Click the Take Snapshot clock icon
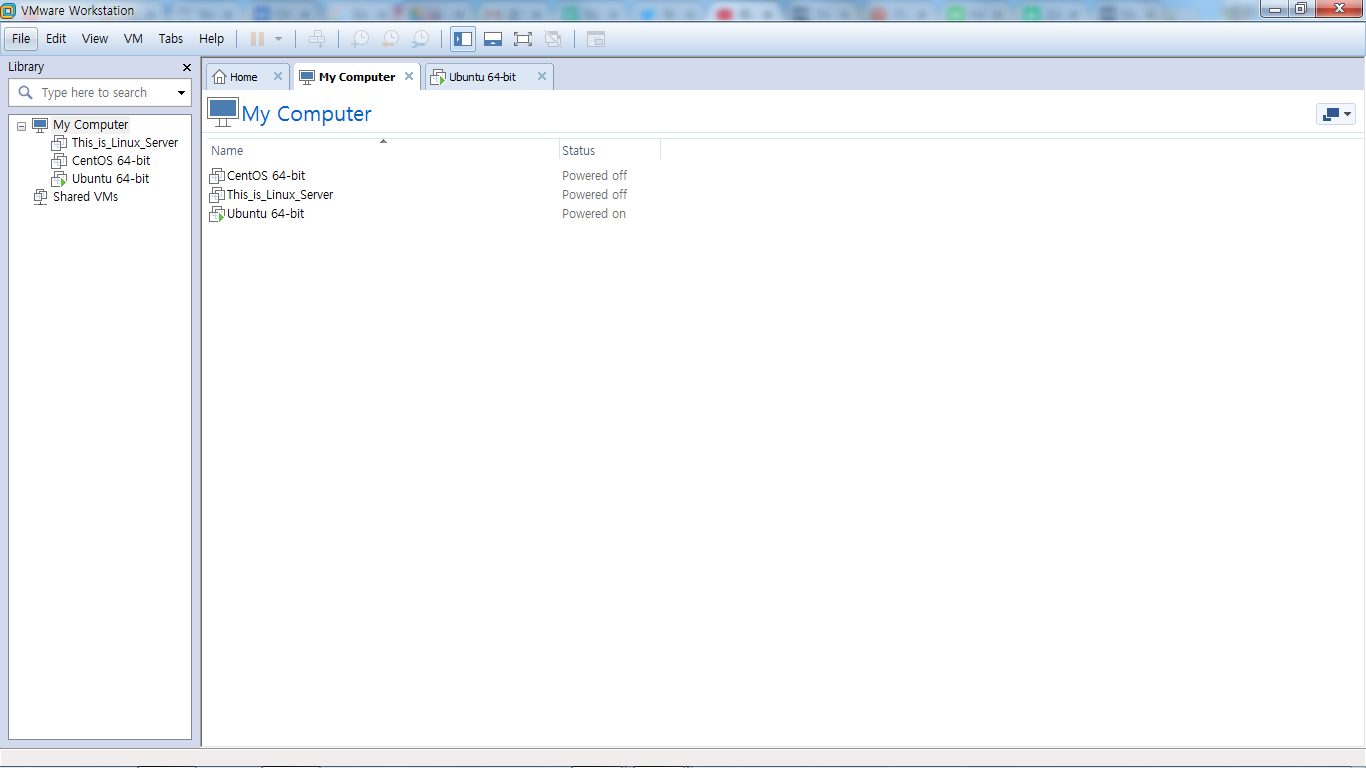The width and height of the screenshot is (1366, 768). pyautogui.click(x=359, y=39)
